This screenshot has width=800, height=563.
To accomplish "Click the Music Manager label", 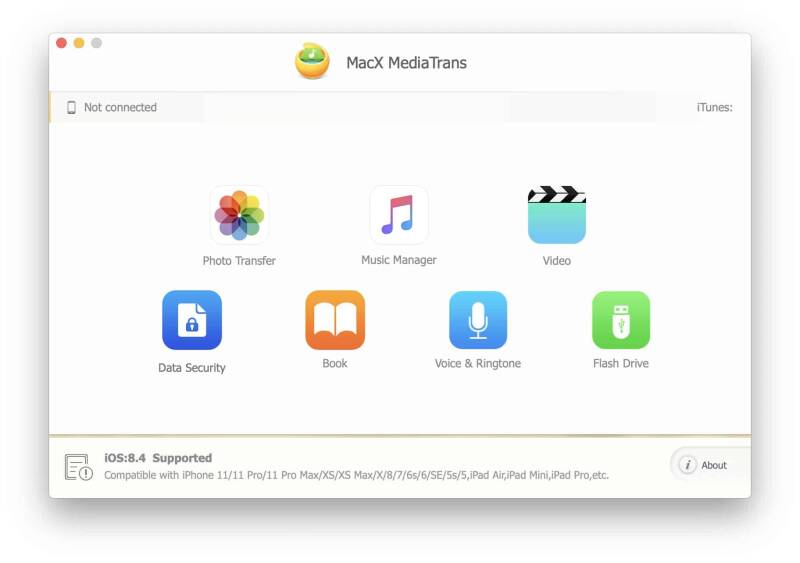I will tap(399, 260).
